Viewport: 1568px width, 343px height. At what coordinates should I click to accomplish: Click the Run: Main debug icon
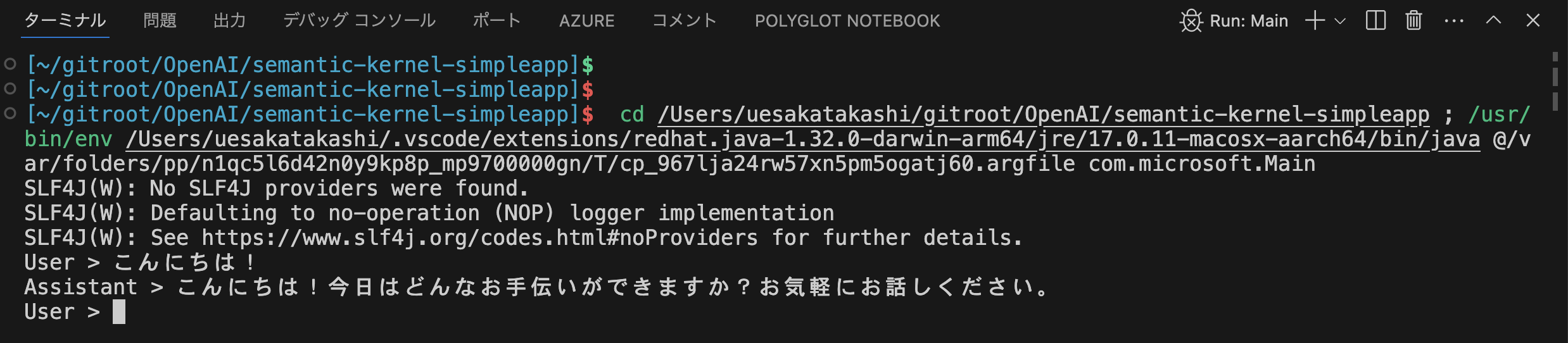[1191, 21]
